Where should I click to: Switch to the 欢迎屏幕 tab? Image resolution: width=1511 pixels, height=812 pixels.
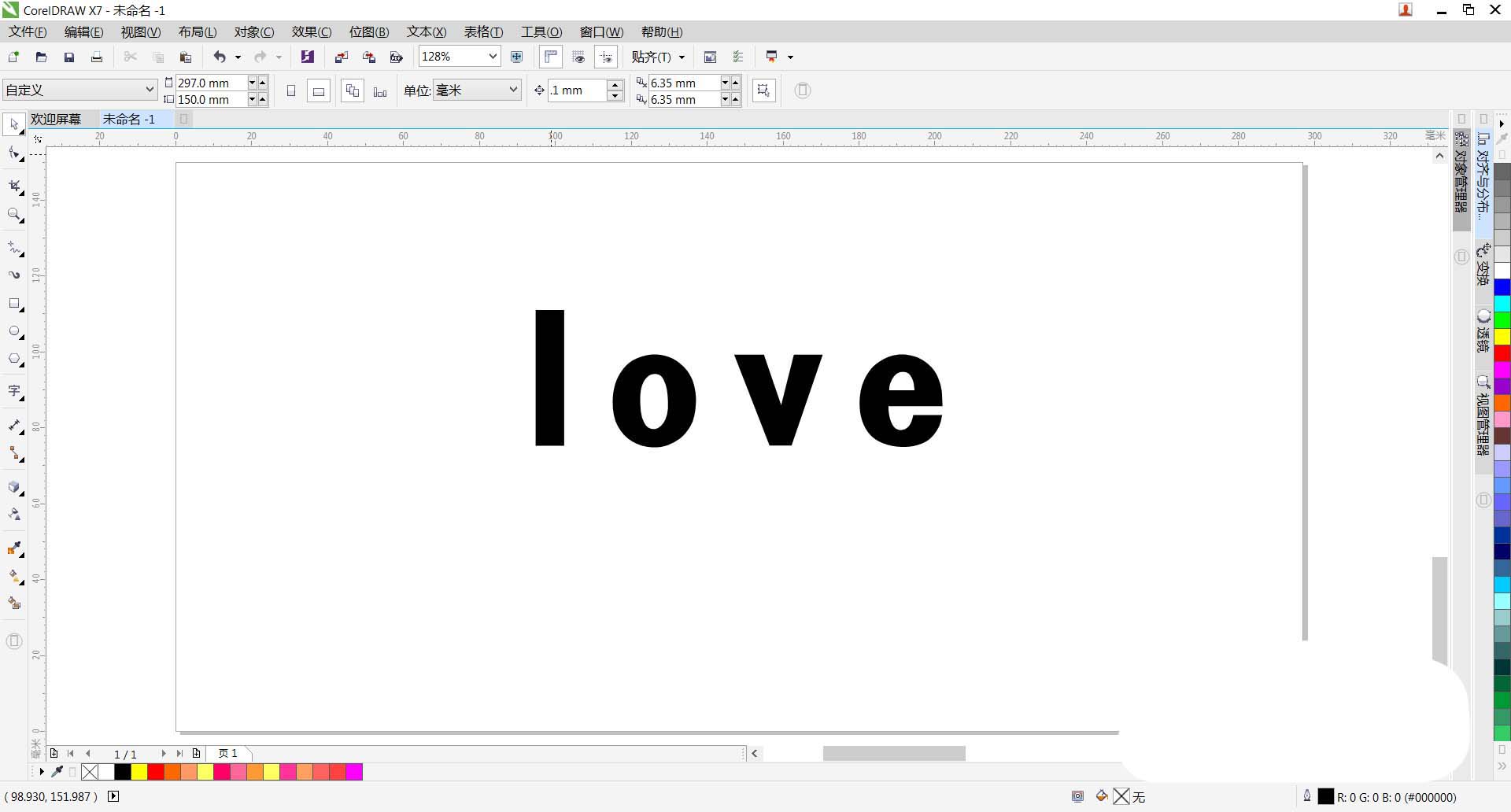point(56,119)
